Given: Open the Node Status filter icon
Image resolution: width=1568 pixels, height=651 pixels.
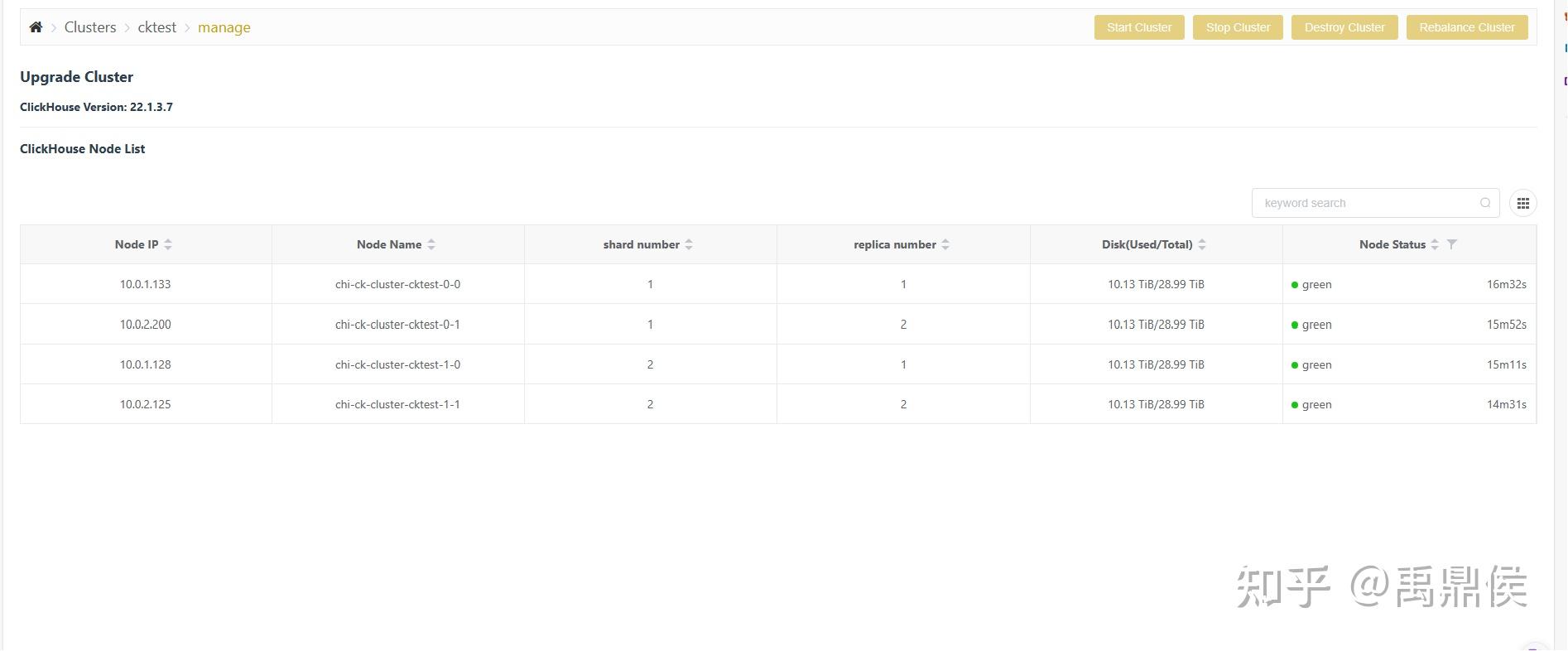Looking at the screenshot, I should [x=1451, y=244].
